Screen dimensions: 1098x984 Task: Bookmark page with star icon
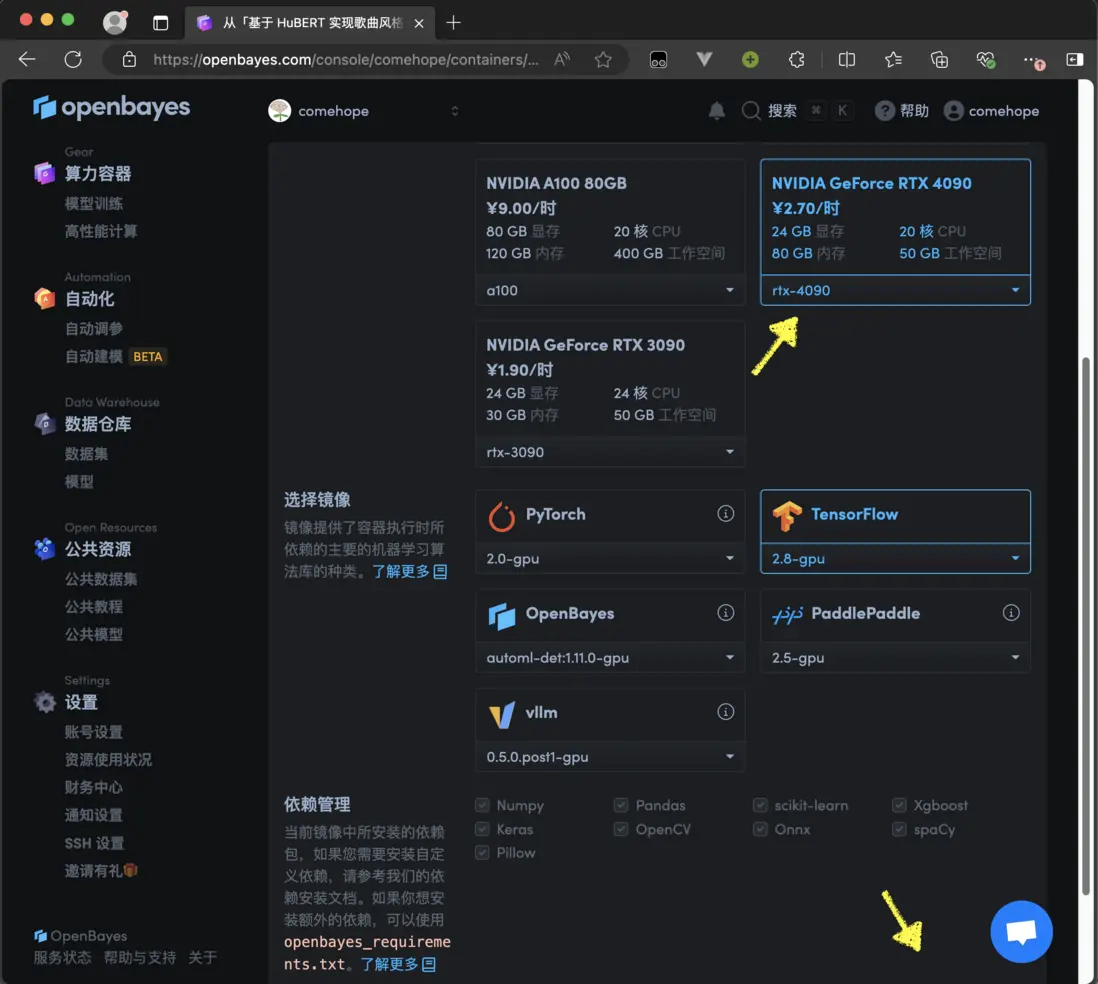coord(603,60)
